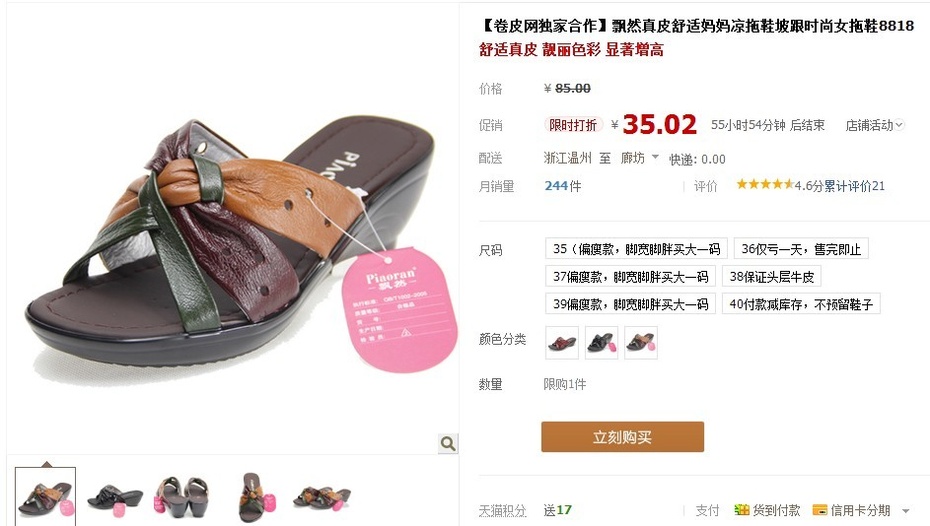Viewport: 930px width, 526px height.
Task: Click the 限时打折 promotion tag
Action: [572, 125]
